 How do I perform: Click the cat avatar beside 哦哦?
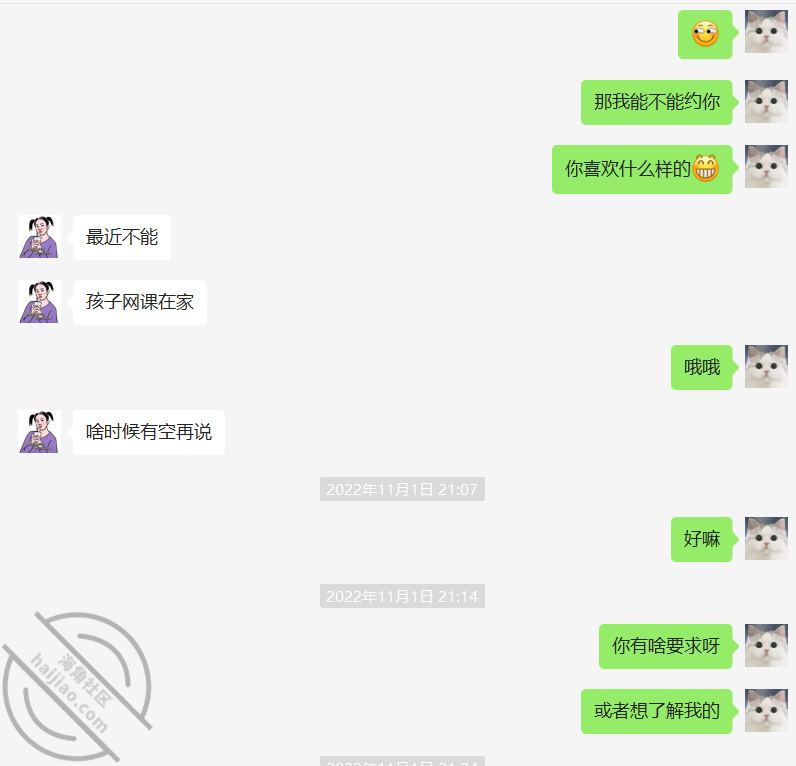[x=766, y=367]
